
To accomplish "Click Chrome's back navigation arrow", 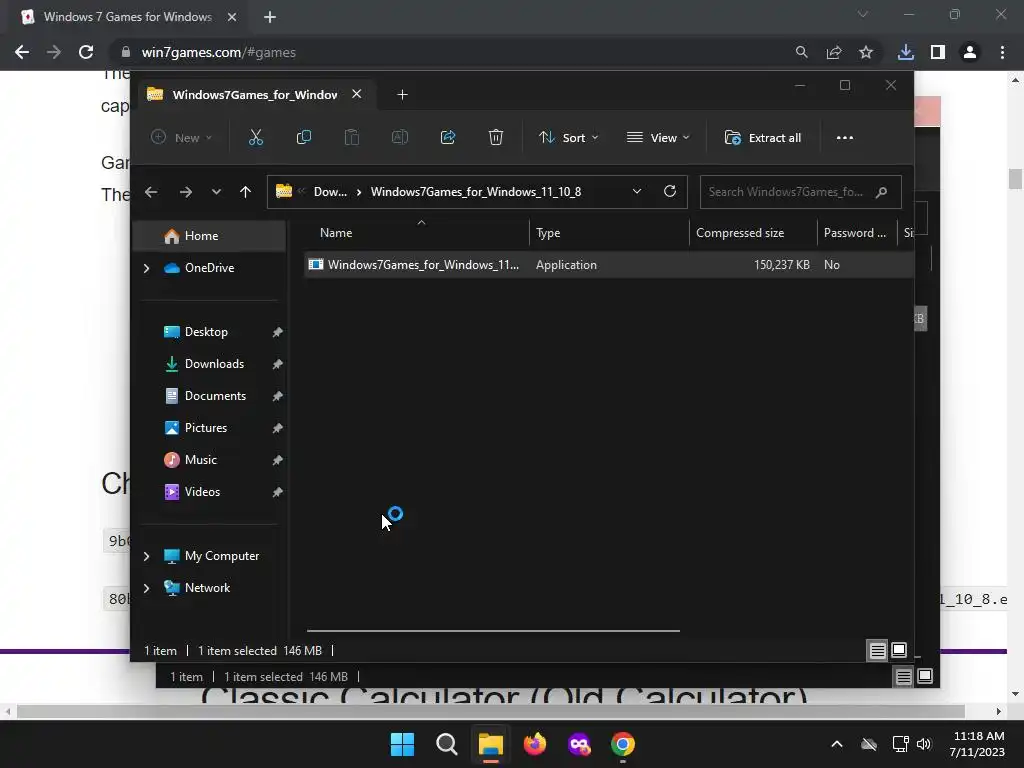I will coord(22,52).
